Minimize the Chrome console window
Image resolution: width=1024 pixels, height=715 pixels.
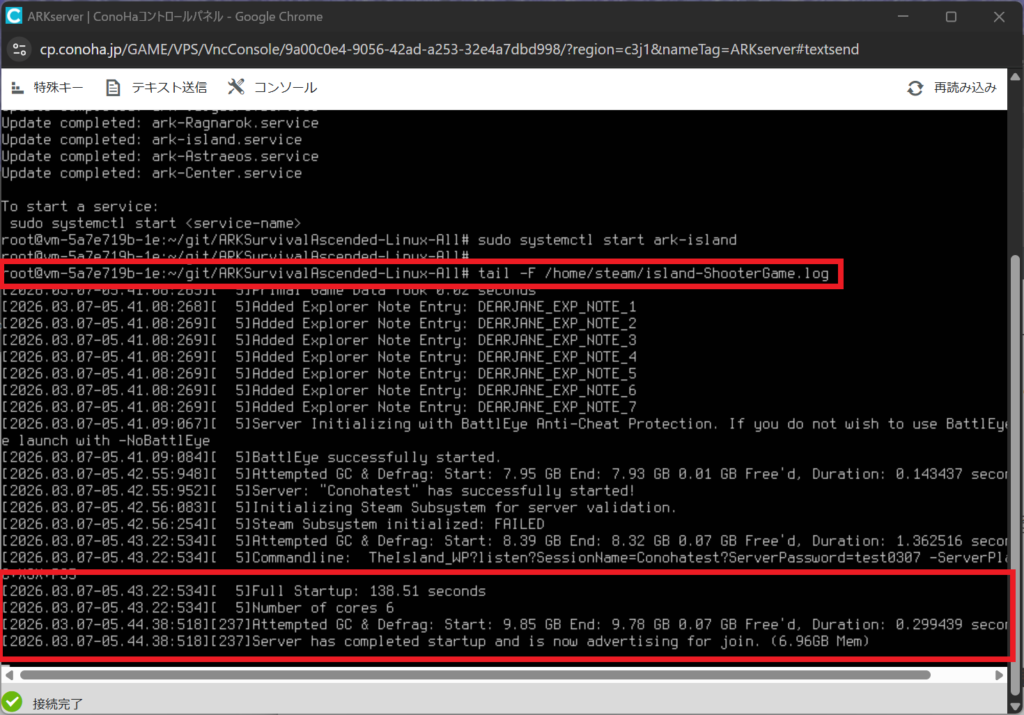pos(904,17)
